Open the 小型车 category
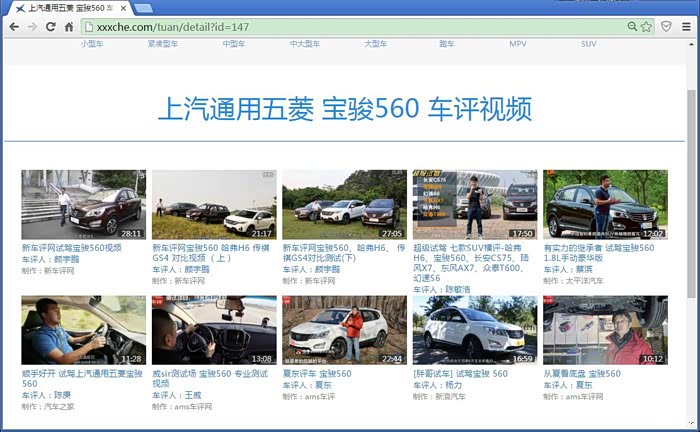This screenshot has width=700, height=432. pyautogui.click(x=92, y=44)
